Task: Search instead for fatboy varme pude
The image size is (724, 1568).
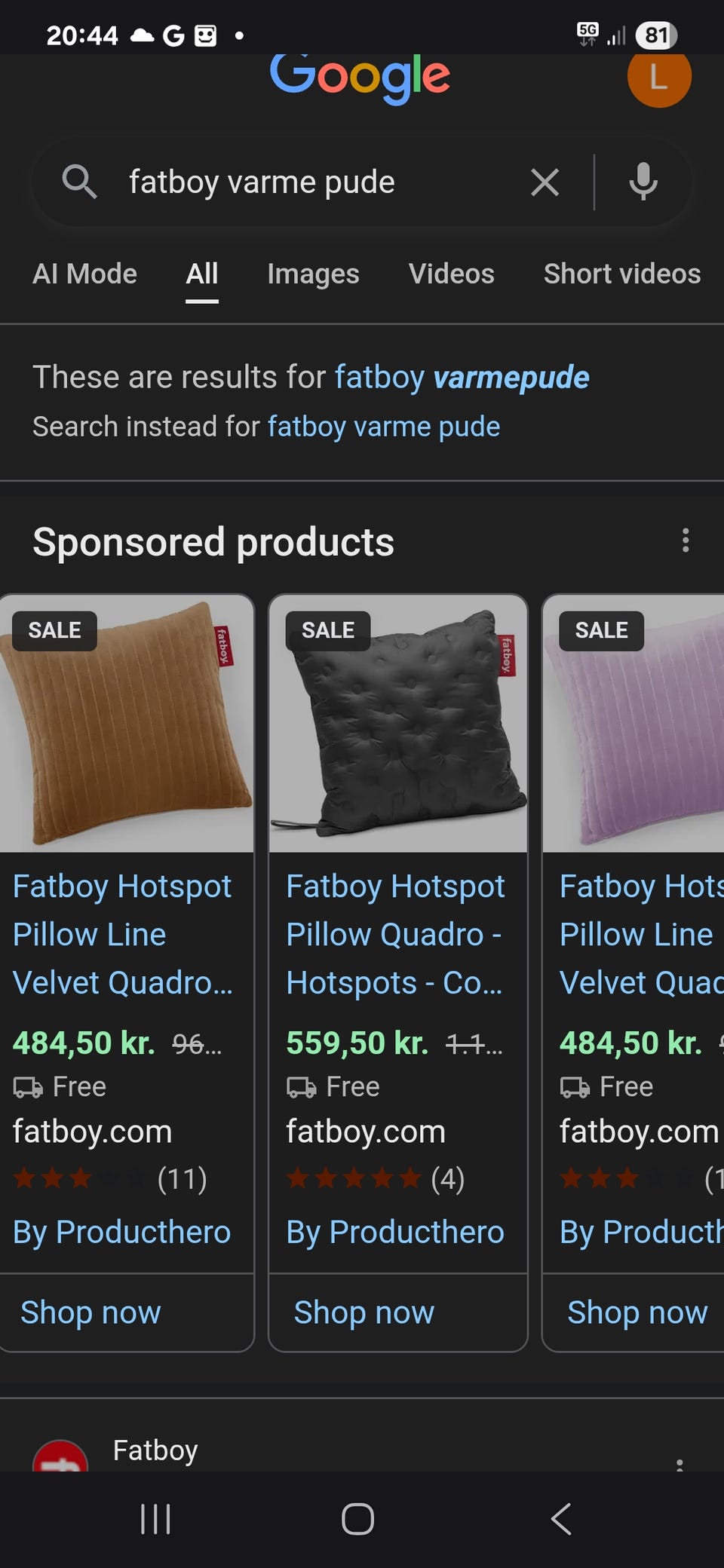Action: pyautogui.click(x=384, y=427)
